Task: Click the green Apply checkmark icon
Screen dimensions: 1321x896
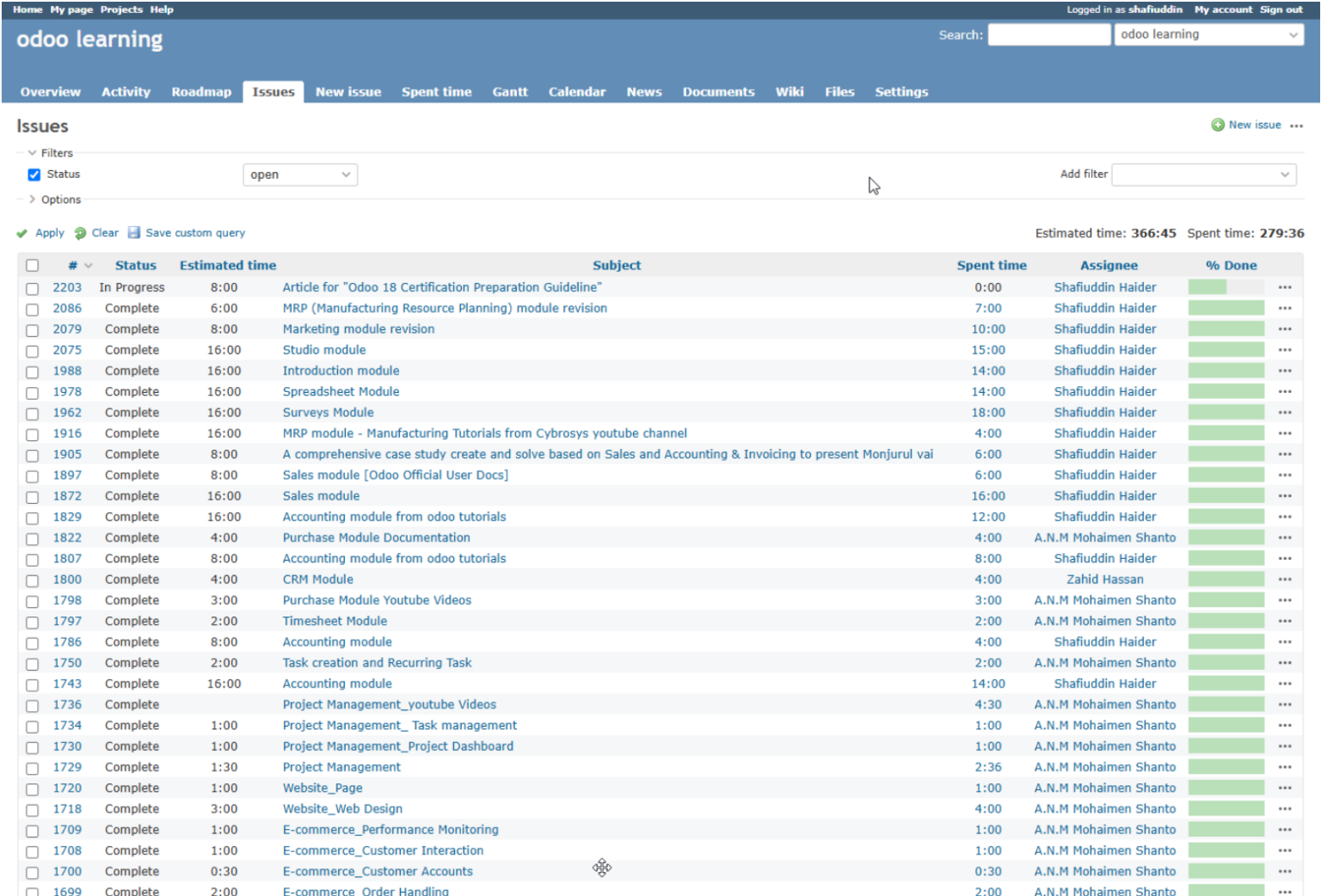Action: pos(22,233)
